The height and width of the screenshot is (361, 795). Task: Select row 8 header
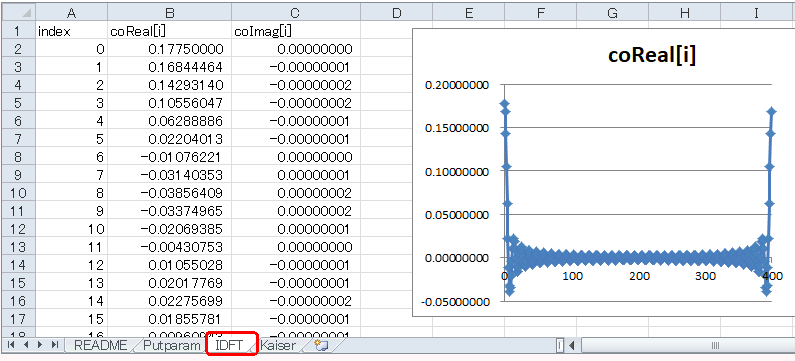click(18, 157)
